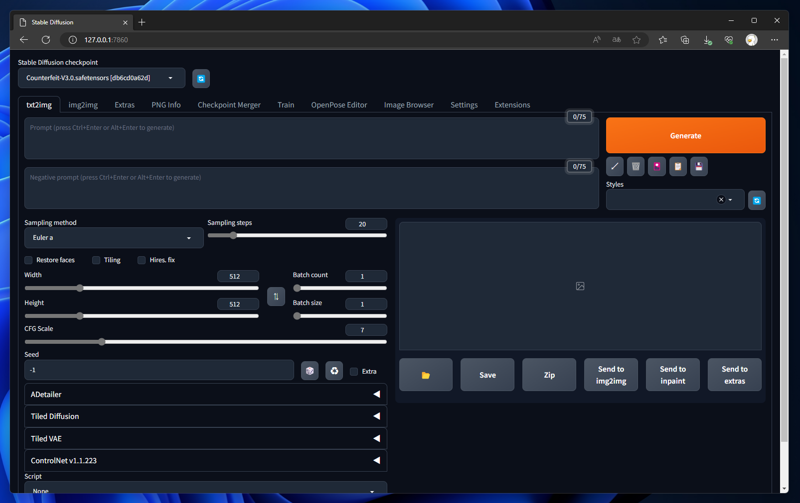Viewport: 800px width, 503px height.
Task: Click the Seed input field
Action: (159, 370)
